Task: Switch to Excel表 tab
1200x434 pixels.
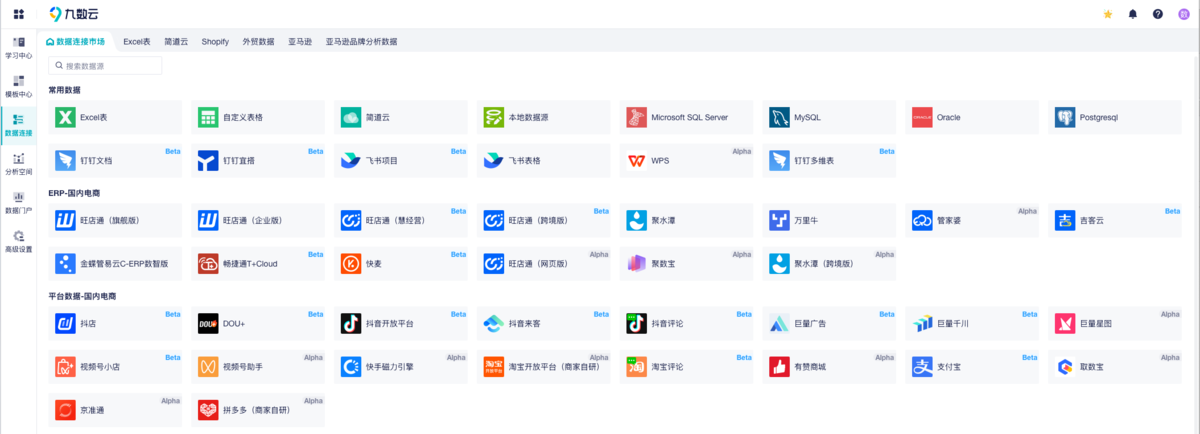Action: point(137,42)
